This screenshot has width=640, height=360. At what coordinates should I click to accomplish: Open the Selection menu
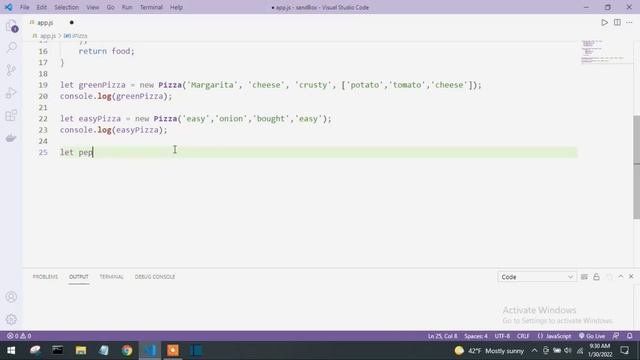pyautogui.click(x=66, y=7)
